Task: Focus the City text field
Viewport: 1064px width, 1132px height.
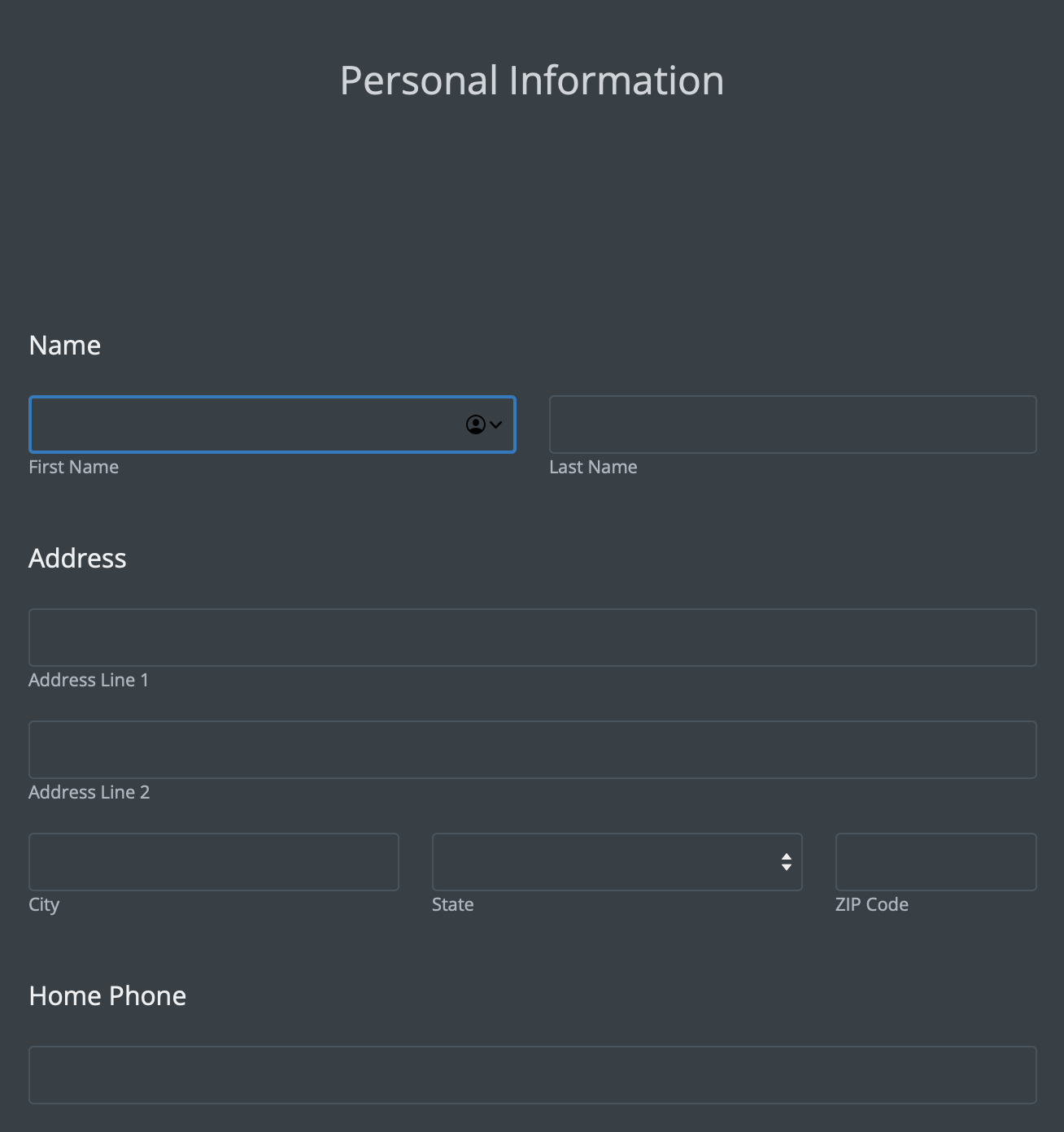Action: (213, 862)
